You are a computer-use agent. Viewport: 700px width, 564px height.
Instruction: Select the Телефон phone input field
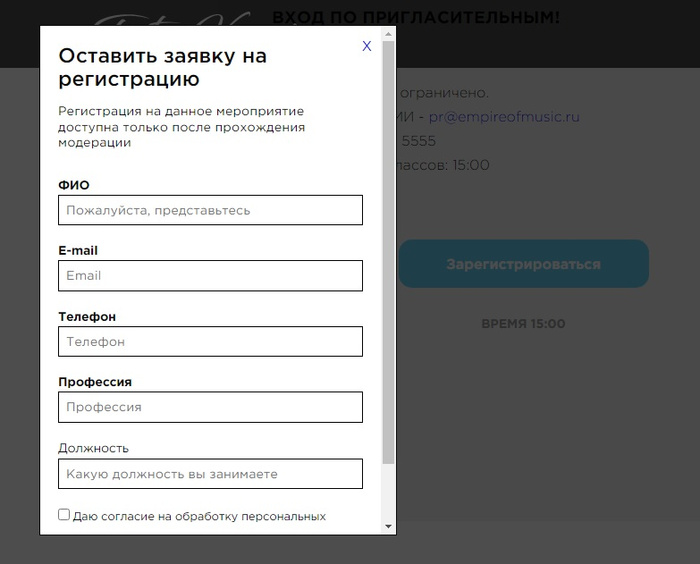(210, 341)
